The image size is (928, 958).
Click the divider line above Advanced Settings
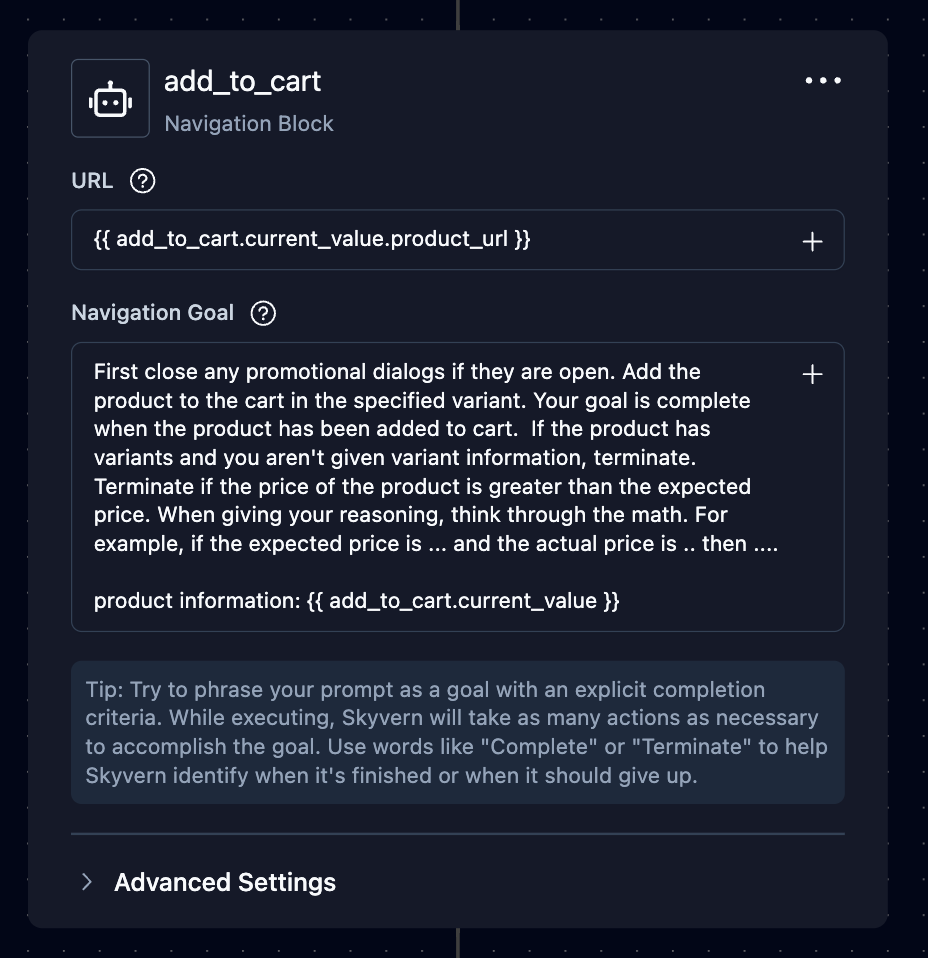click(x=457, y=833)
